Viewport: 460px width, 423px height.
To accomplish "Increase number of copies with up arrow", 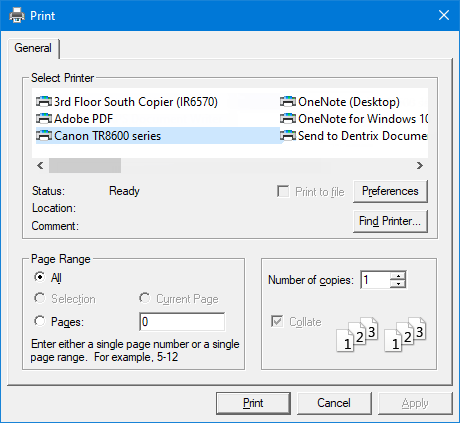I will coord(398,276).
